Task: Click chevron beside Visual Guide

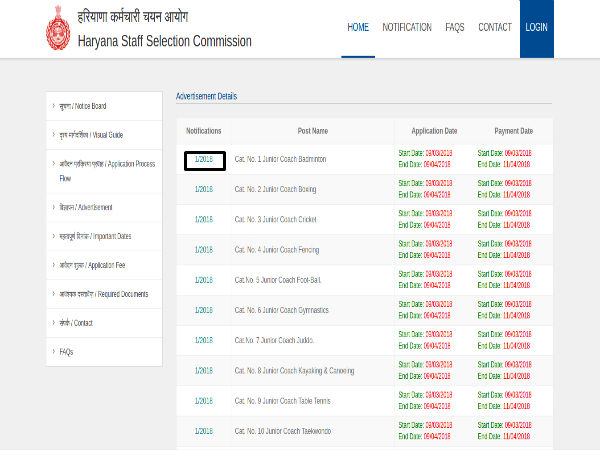Action: pos(54,134)
